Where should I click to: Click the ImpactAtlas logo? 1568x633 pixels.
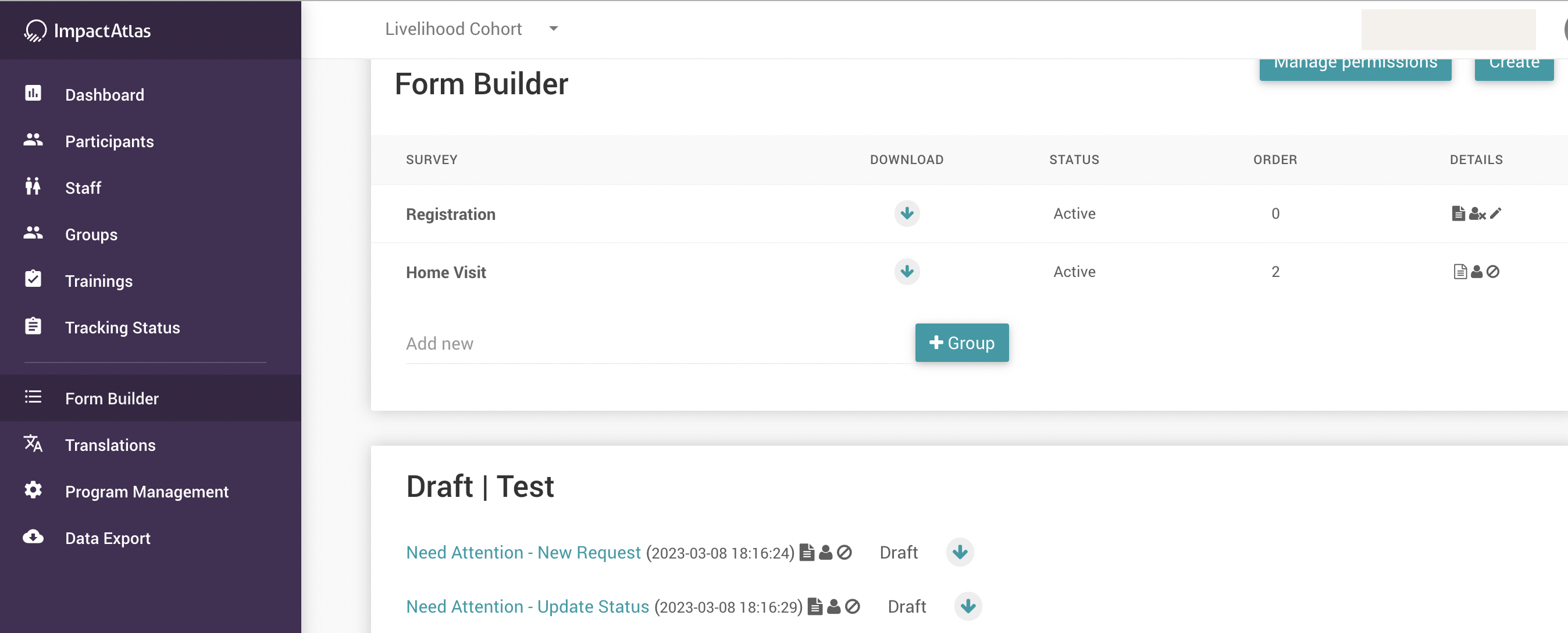[87, 30]
